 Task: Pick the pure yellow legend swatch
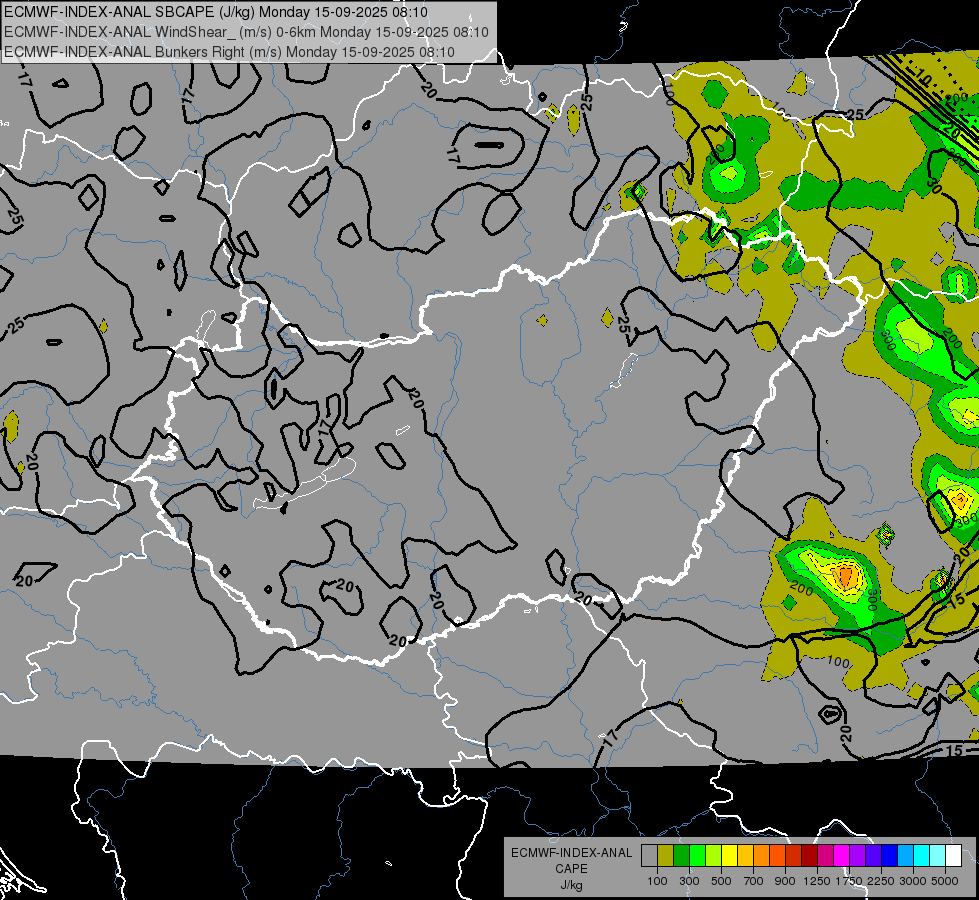pyautogui.click(x=729, y=855)
